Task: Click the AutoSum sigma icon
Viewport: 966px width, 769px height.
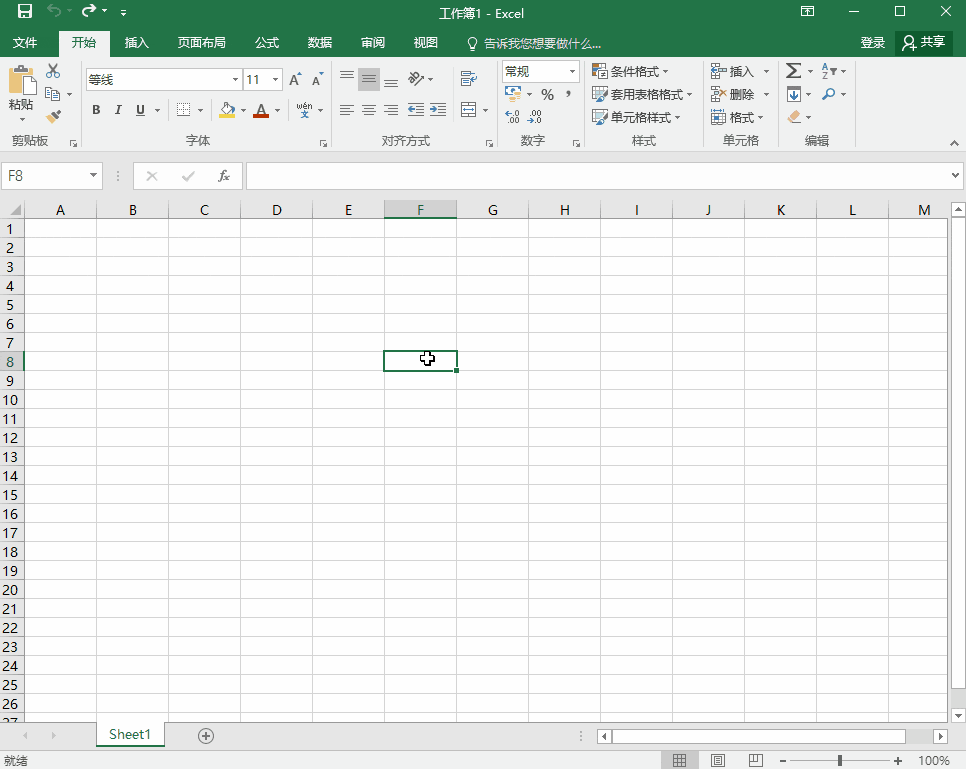Action: pyautogui.click(x=794, y=71)
